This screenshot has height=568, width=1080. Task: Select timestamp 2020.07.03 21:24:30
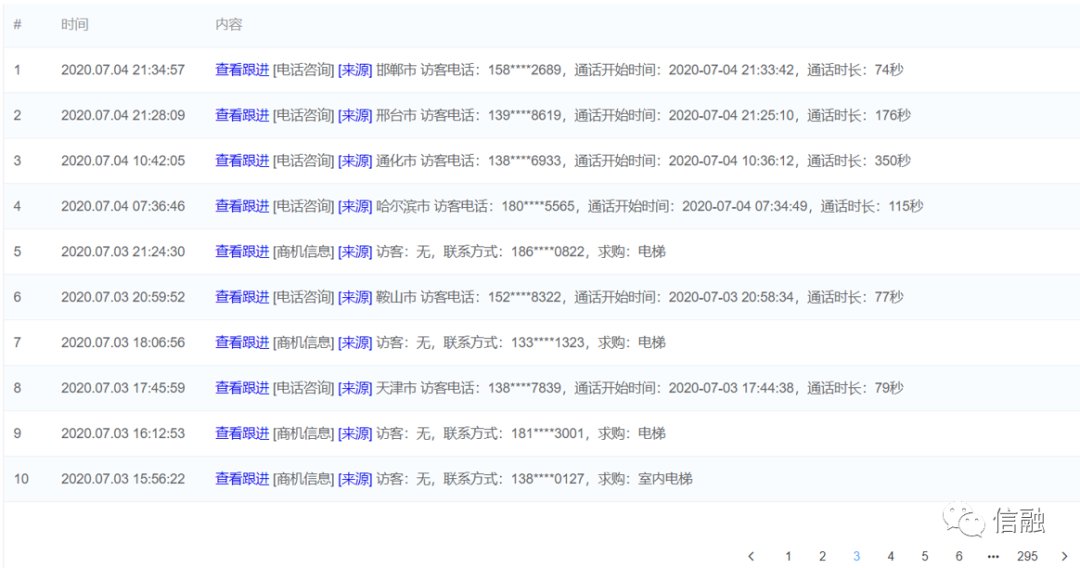[123, 251]
